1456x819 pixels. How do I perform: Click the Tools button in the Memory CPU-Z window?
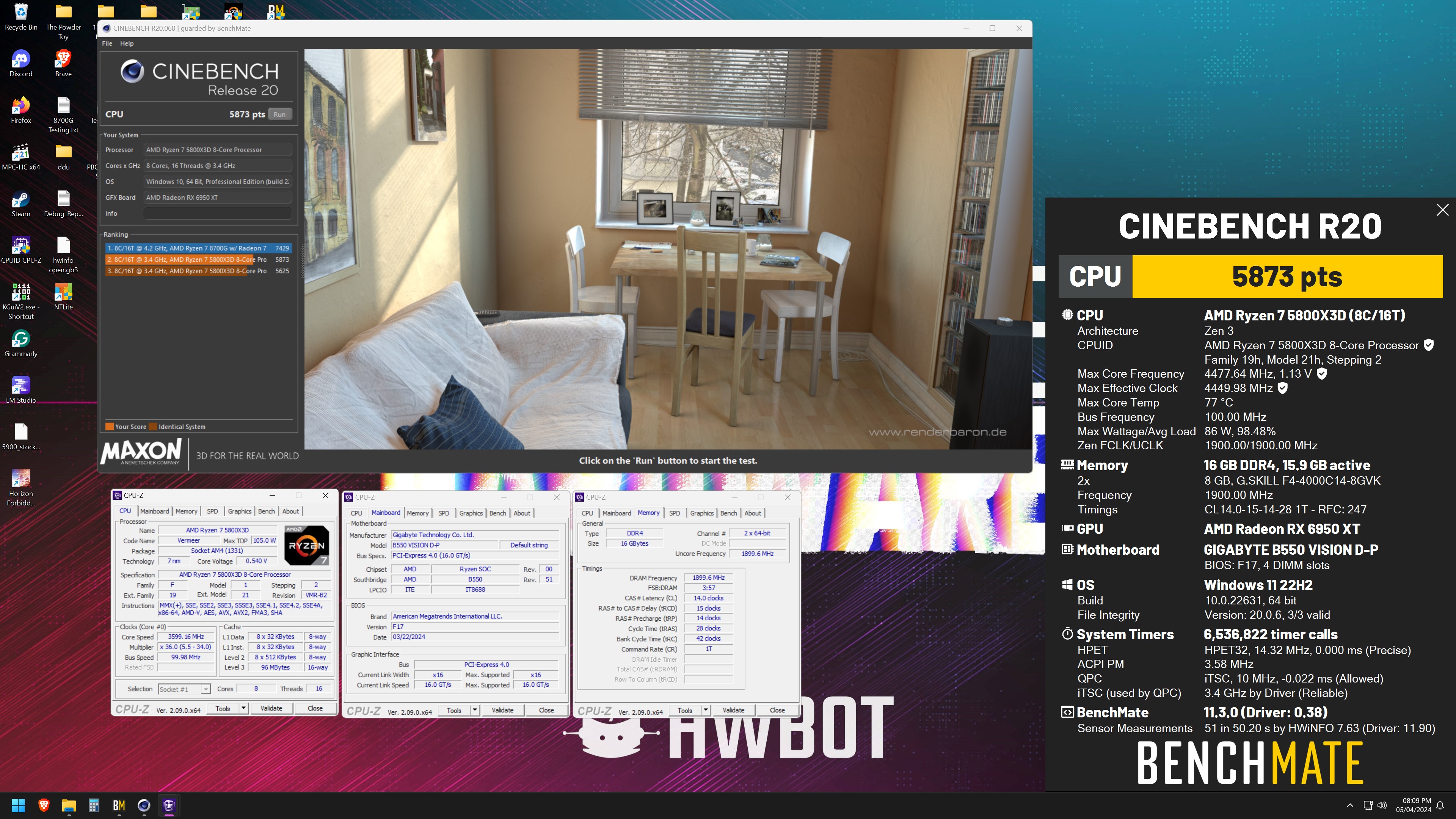click(684, 710)
